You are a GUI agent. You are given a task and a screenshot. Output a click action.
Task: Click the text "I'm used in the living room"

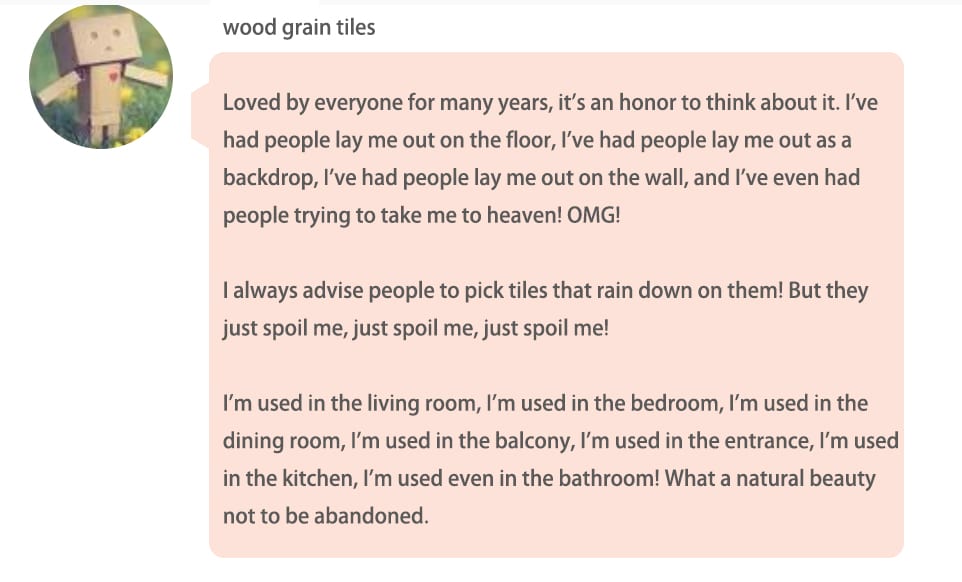point(350,404)
